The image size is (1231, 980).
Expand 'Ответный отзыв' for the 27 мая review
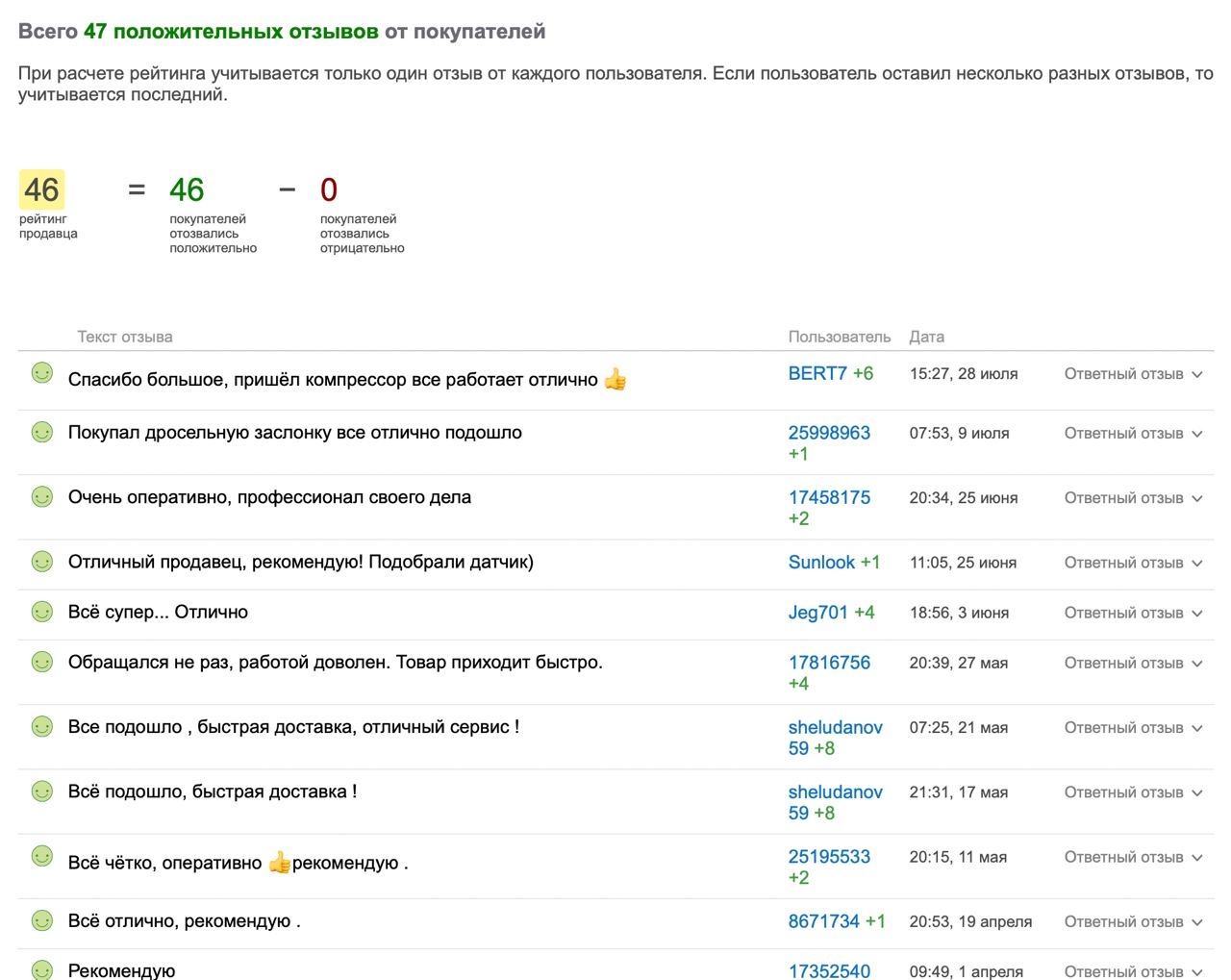point(1133,663)
